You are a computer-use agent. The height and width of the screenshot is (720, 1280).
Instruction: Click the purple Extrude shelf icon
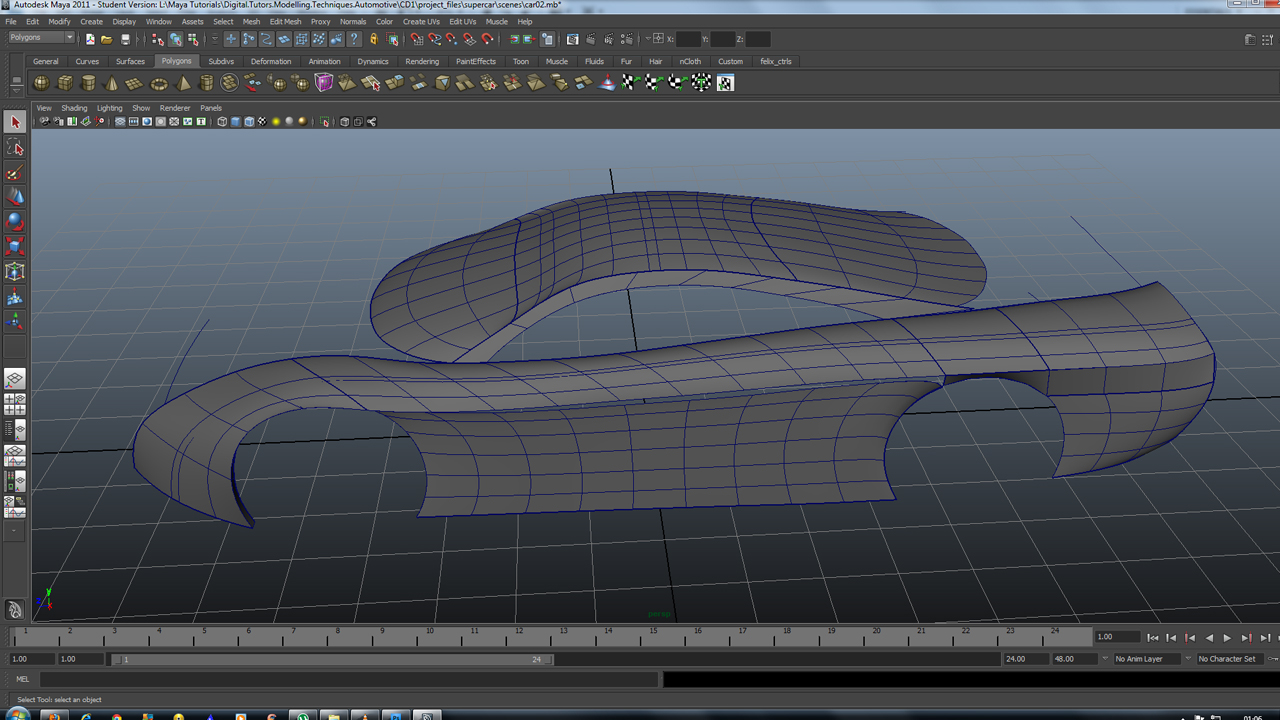point(324,83)
